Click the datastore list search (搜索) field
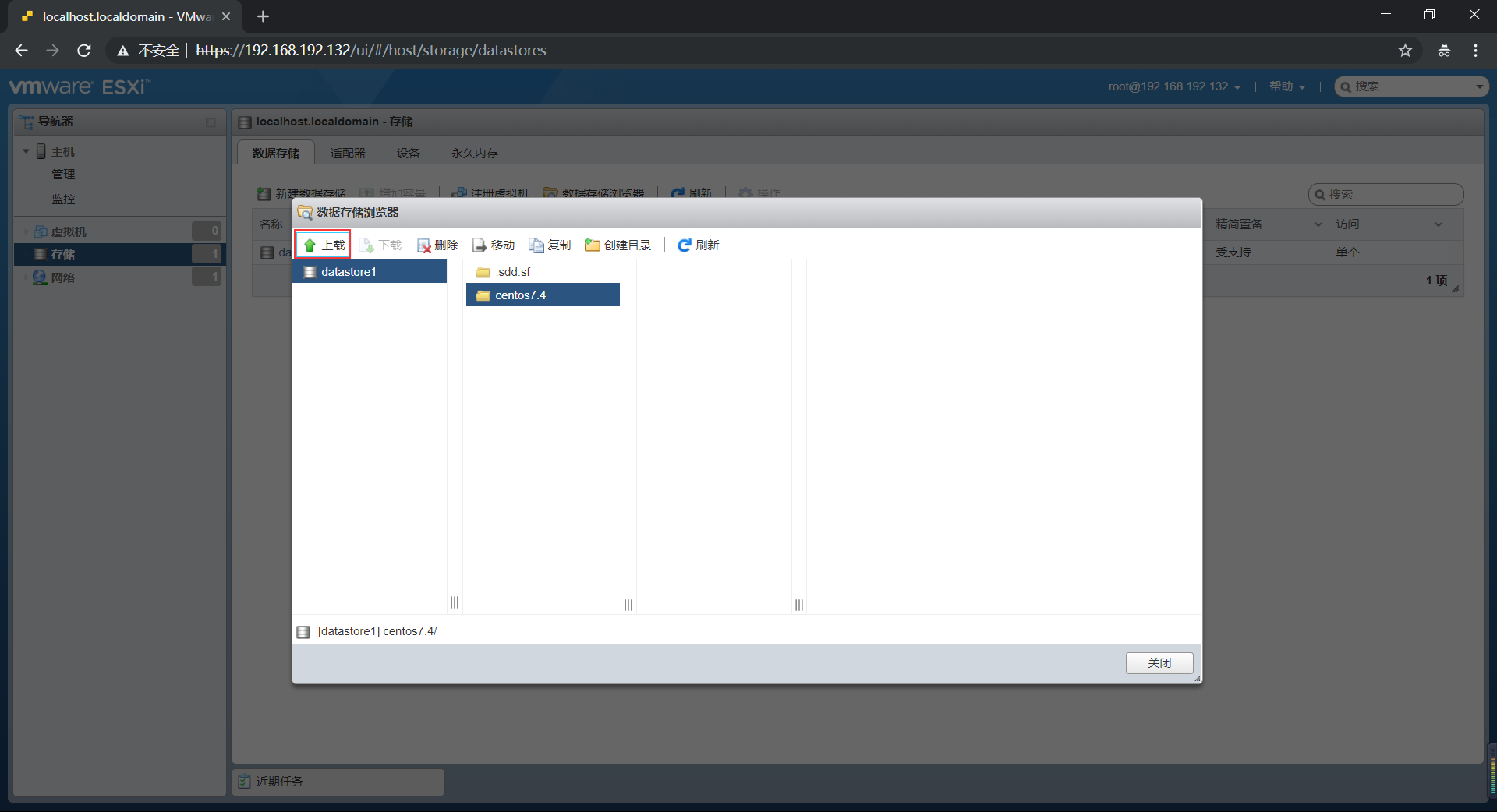1497x812 pixels. coord(1386,194)
